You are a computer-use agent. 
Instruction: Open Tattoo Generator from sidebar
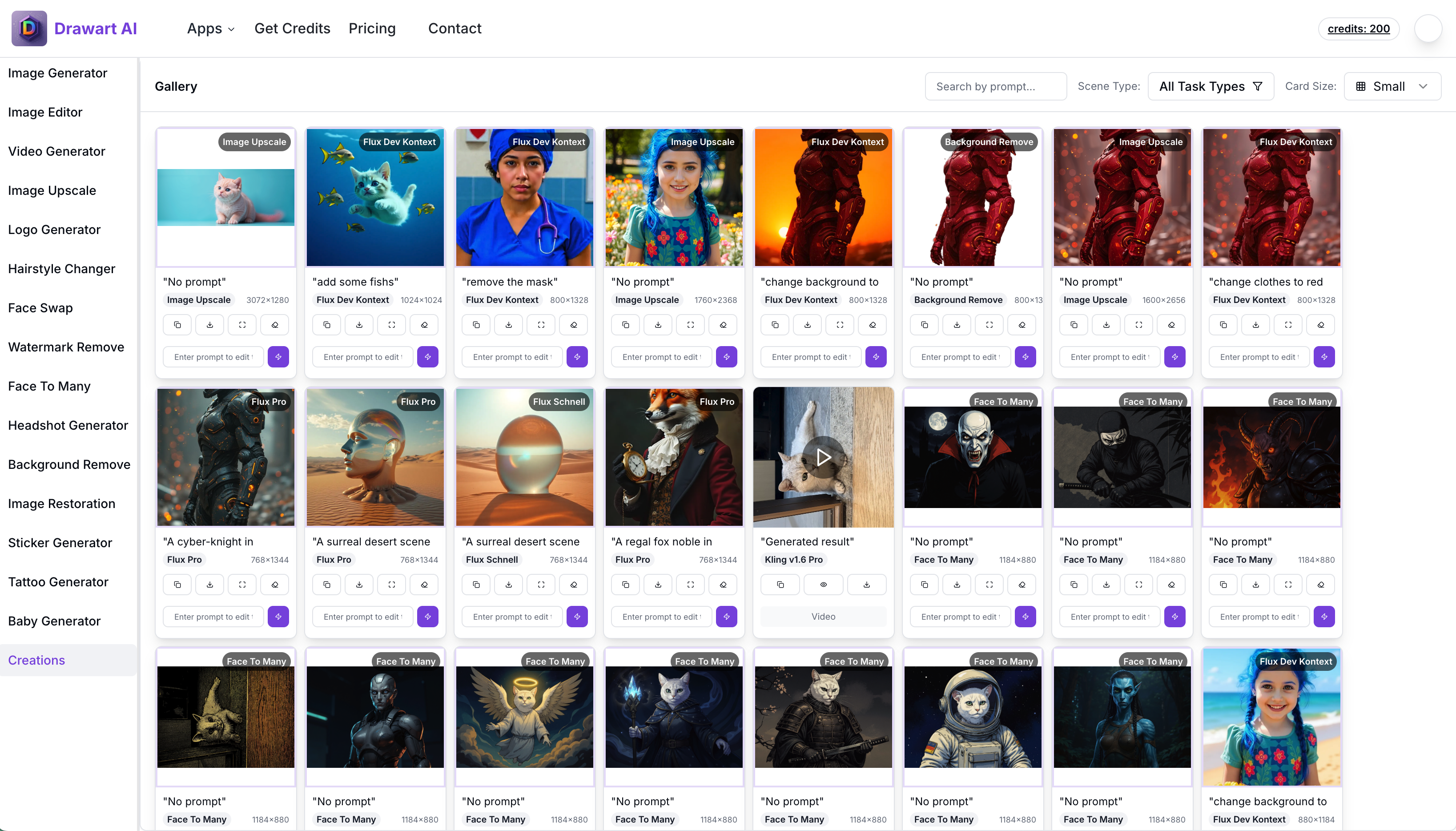pos(58,582)
